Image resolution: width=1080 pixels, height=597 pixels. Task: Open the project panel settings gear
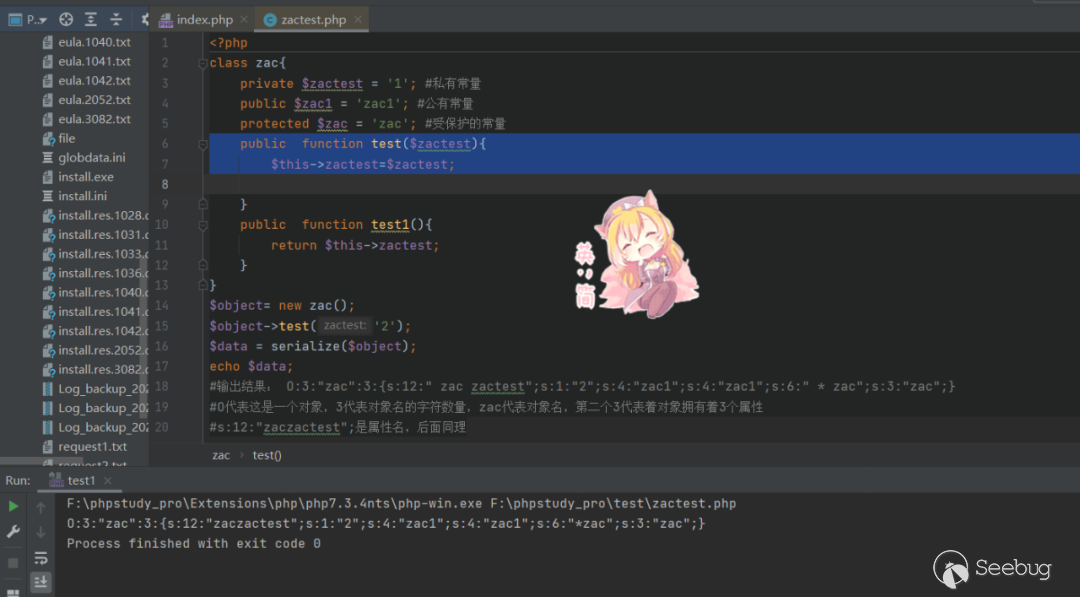144,20
